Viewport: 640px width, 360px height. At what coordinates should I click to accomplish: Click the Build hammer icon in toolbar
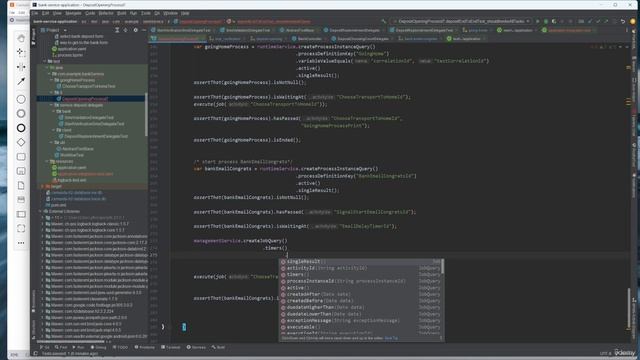pos(383,21)
